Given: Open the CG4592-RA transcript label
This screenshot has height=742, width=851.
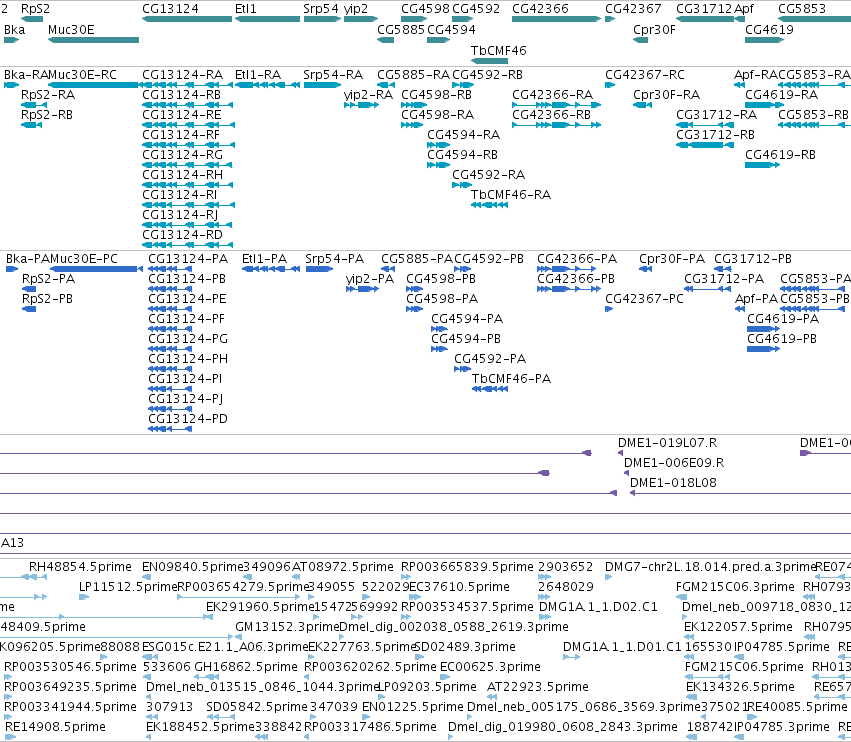Looking at the screenshot, I should [x=488, y=175].
